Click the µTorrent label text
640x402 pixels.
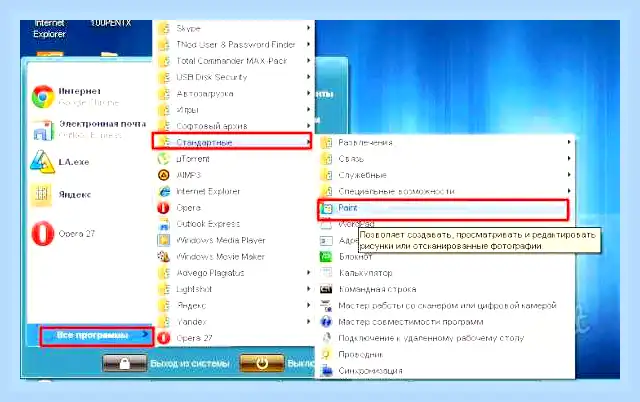[193, 159]
